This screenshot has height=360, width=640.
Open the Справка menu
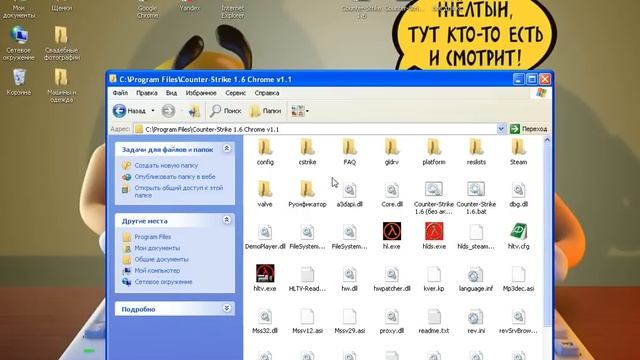click(x=267, y=93)
